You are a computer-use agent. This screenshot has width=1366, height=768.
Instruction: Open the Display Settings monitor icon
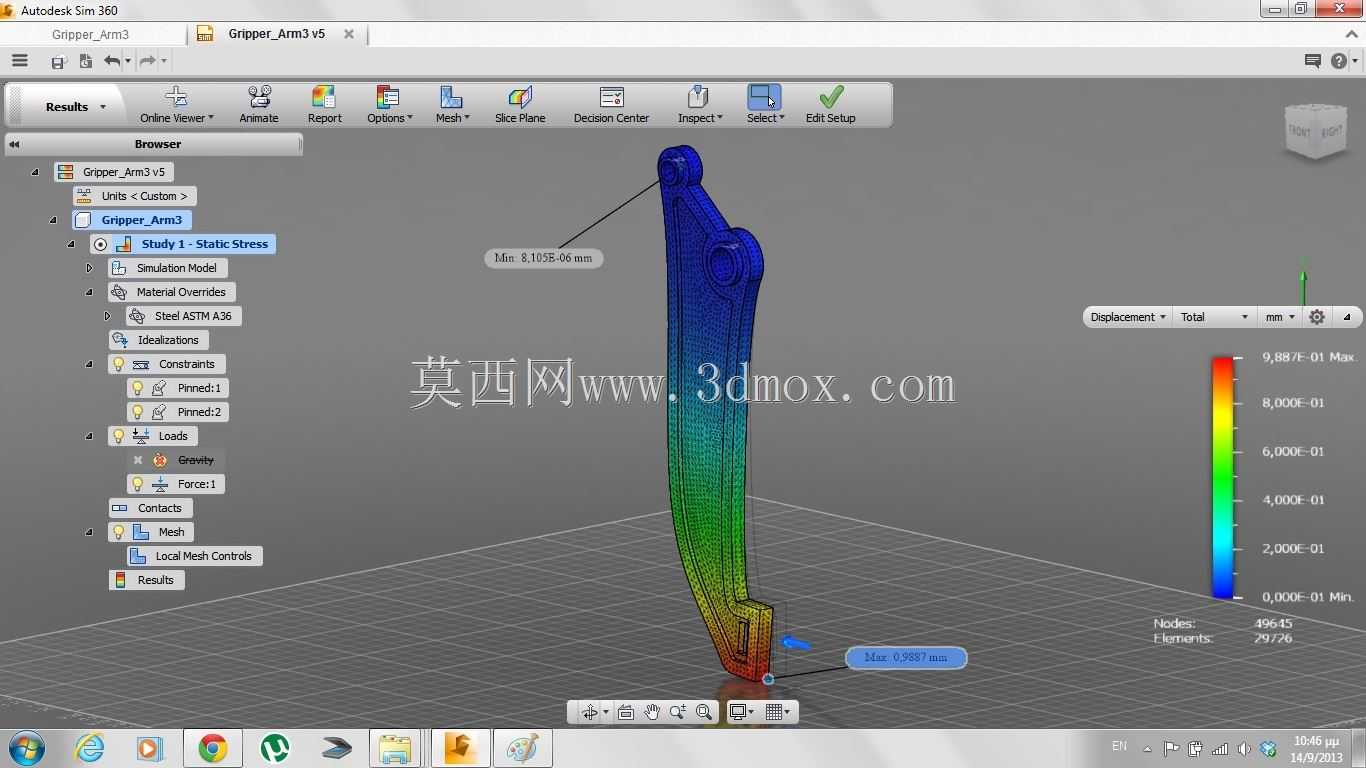(x=741, y=712)
